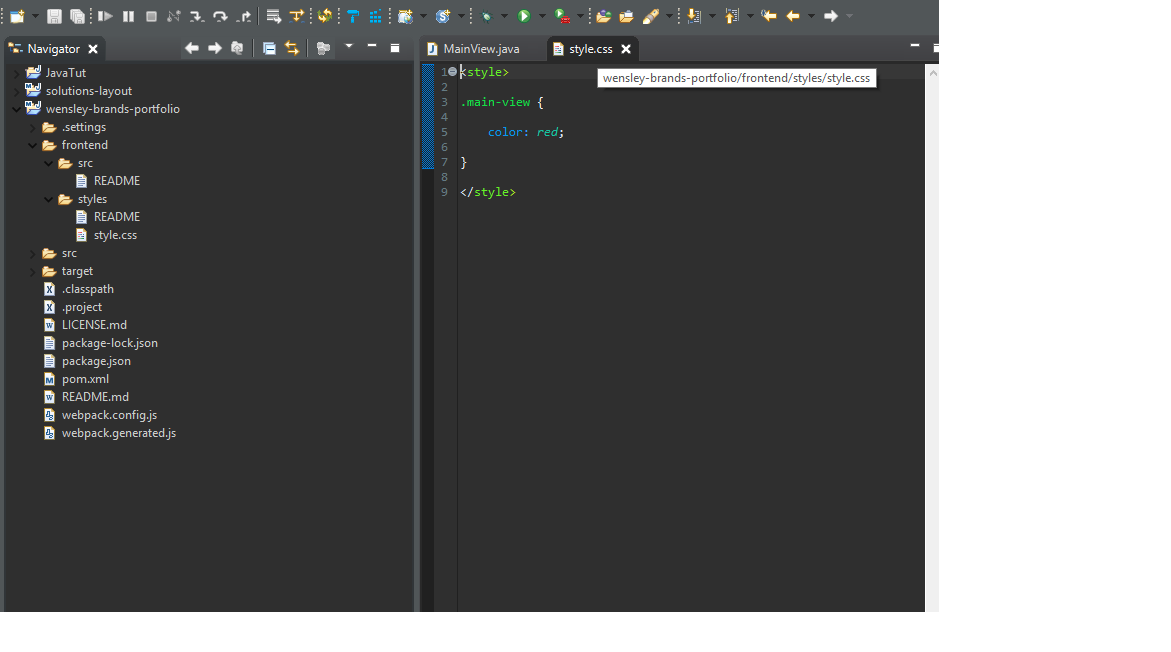Run the project with green play icon
1171x652 pixels.
click(523, 16)
